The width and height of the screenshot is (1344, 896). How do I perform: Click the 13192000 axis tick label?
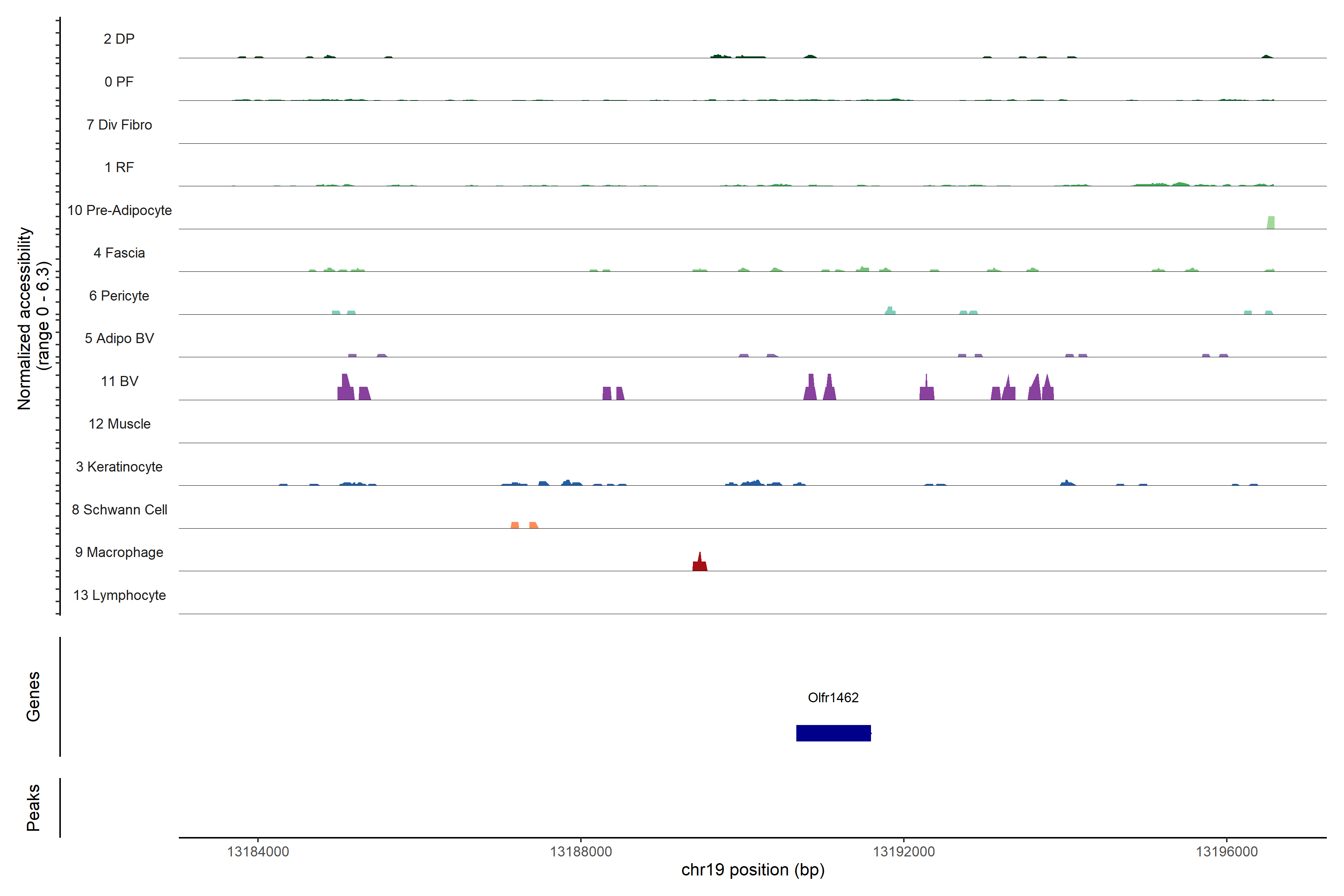[x=903, y=852]
